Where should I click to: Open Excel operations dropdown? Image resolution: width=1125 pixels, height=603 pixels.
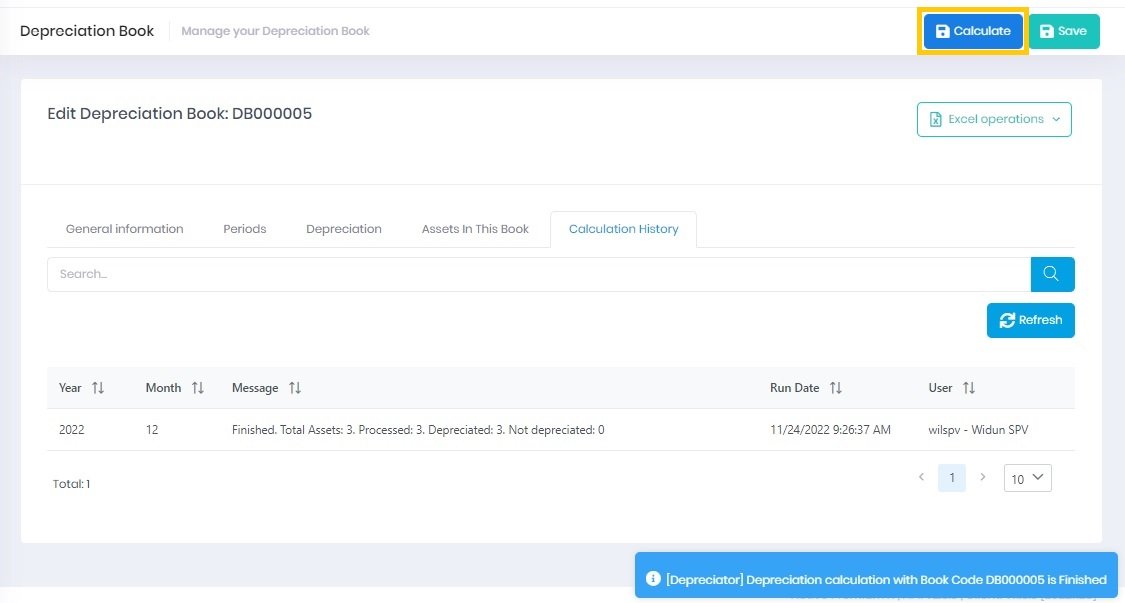[994, 119]
